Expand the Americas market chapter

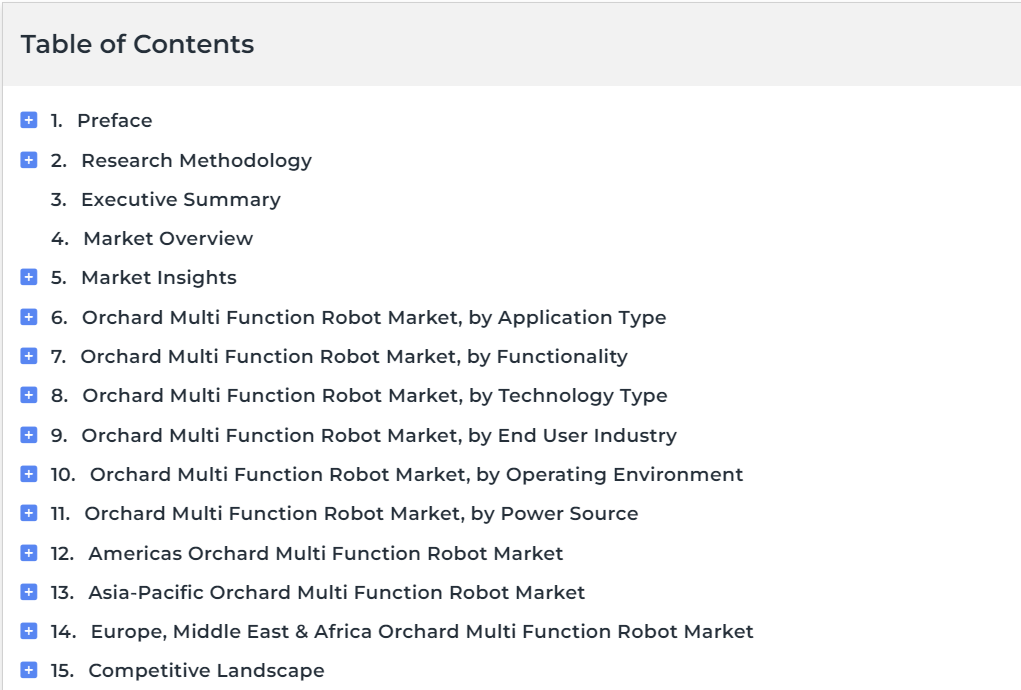point(29,553)
